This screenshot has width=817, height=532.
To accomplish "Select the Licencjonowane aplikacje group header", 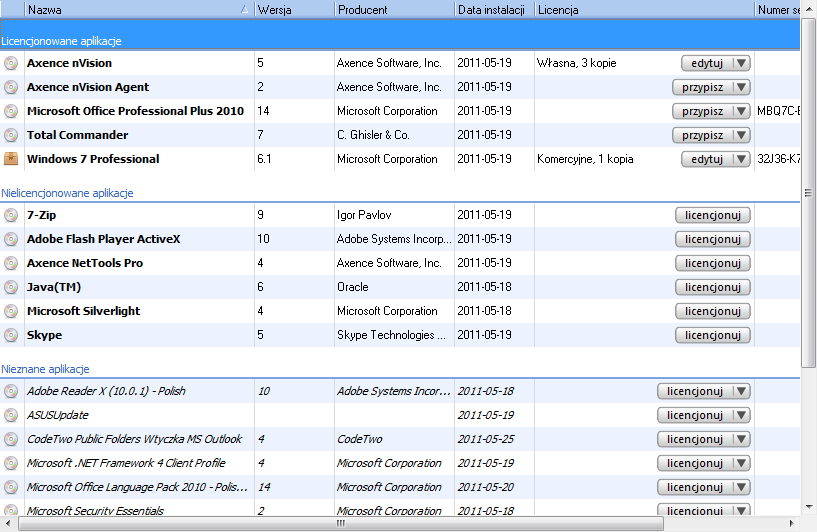I will point(400,35).
